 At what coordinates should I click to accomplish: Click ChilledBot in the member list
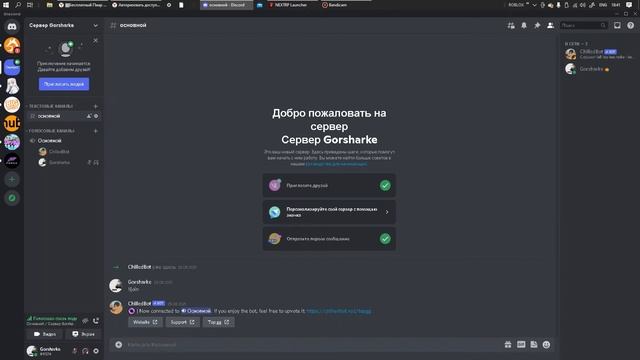click(598, 54)
